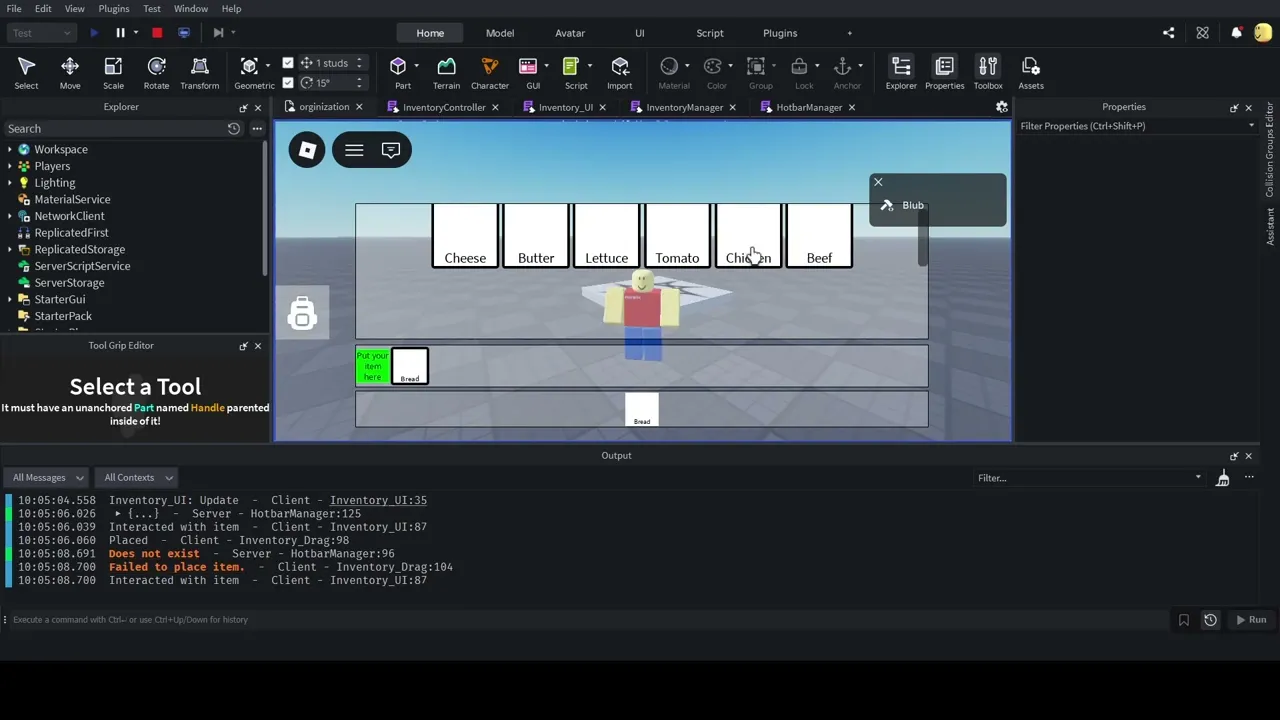Switch to the Model ribbon tab

[500, 33]
